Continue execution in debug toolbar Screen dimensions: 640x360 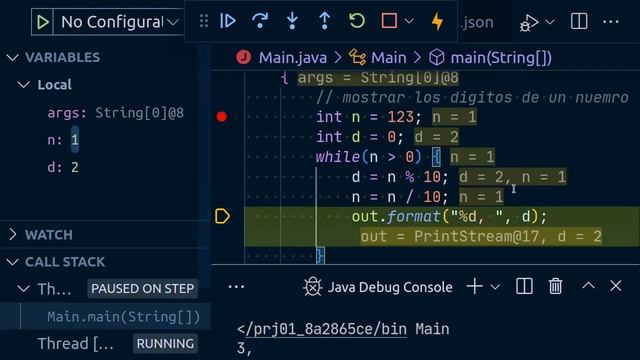coord(228,21)
